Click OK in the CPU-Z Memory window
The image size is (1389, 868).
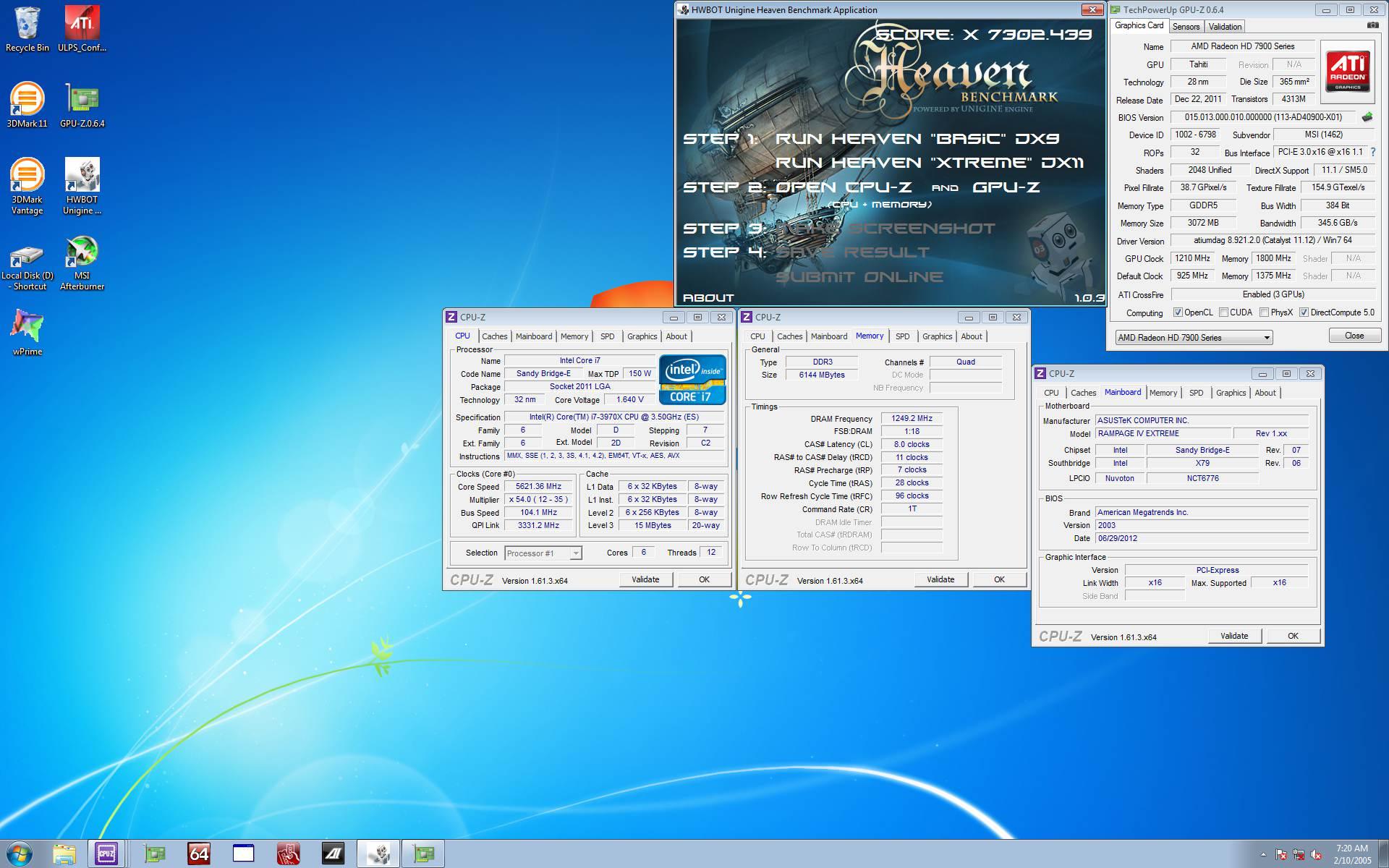(999, 579)
